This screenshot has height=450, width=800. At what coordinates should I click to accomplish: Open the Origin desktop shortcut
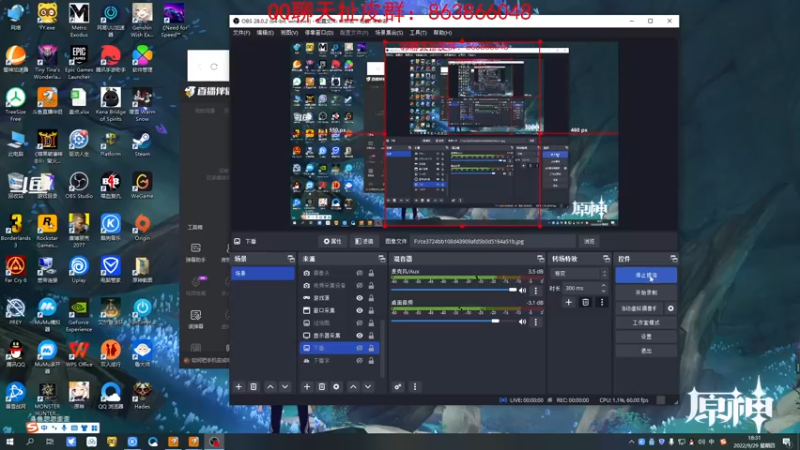coord(142,228)
